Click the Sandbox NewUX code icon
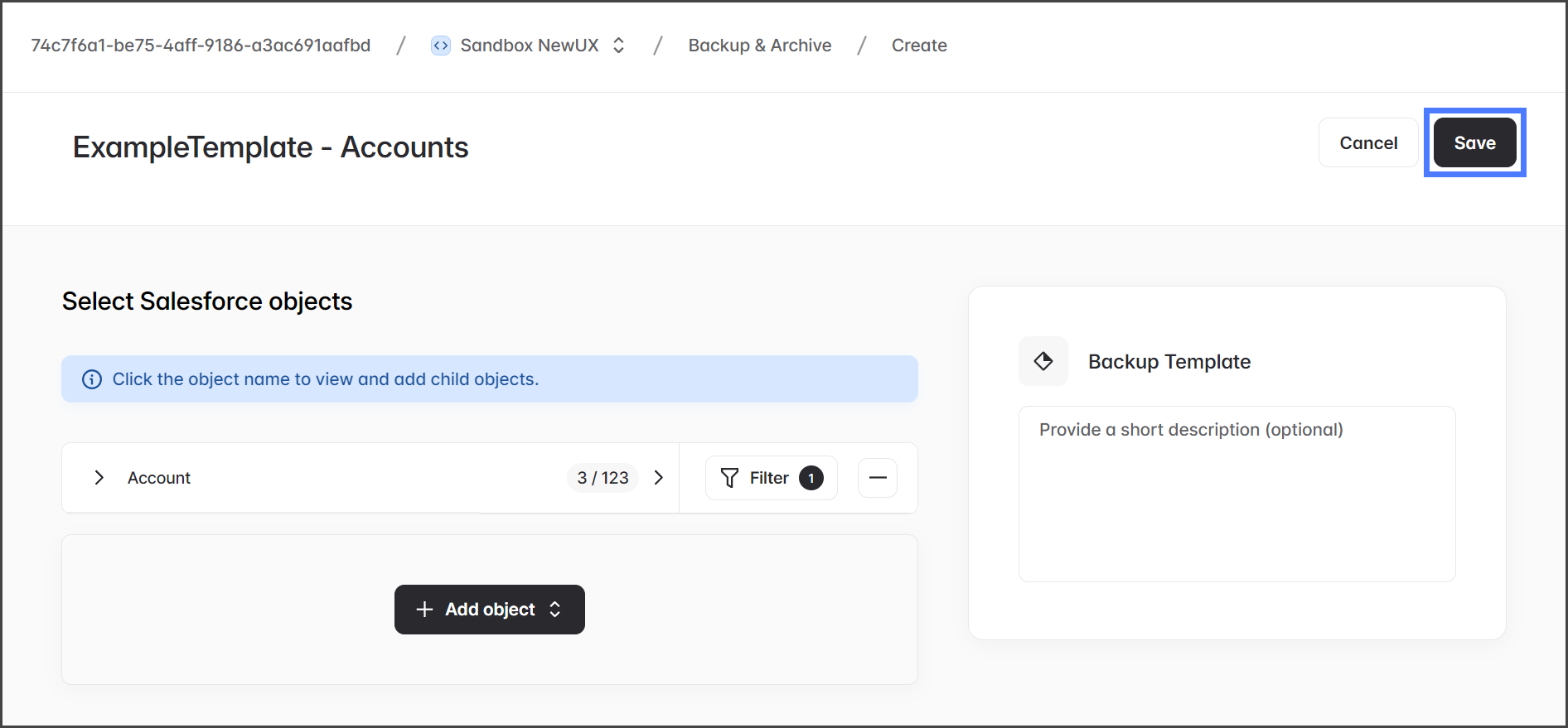1568x728 pixels. pos(440,46)
